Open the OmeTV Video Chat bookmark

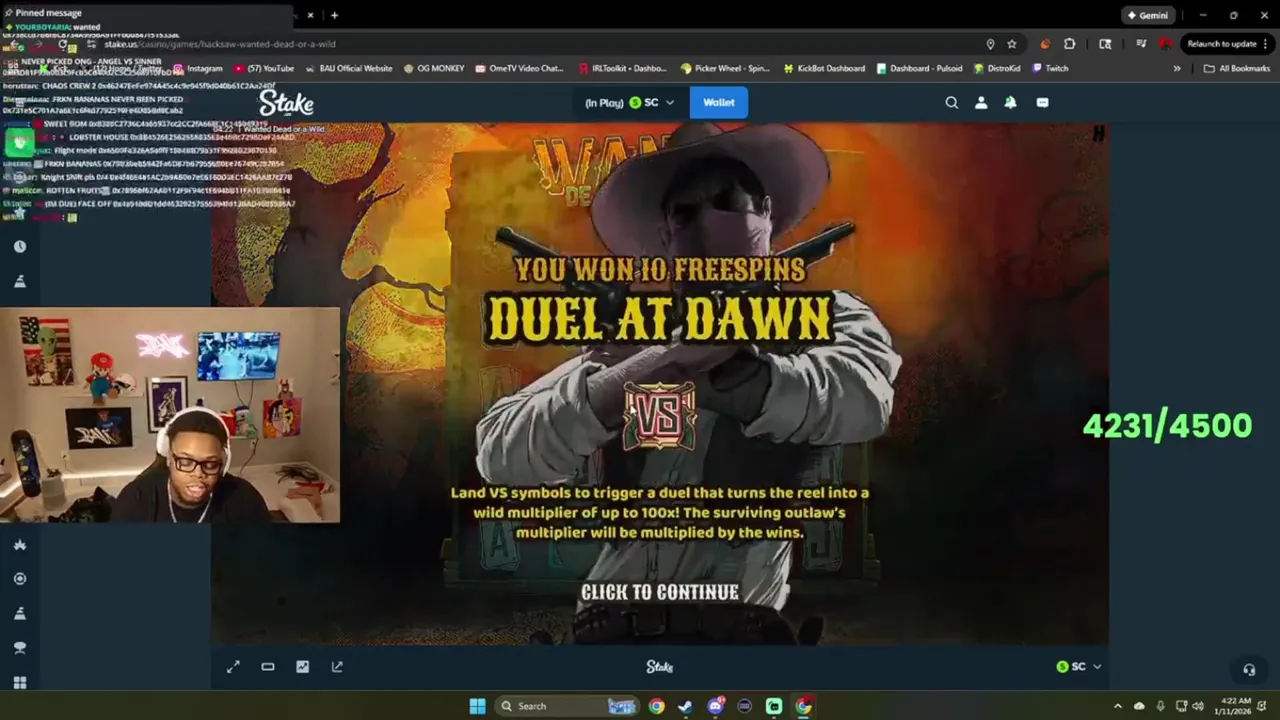point(519,68)
